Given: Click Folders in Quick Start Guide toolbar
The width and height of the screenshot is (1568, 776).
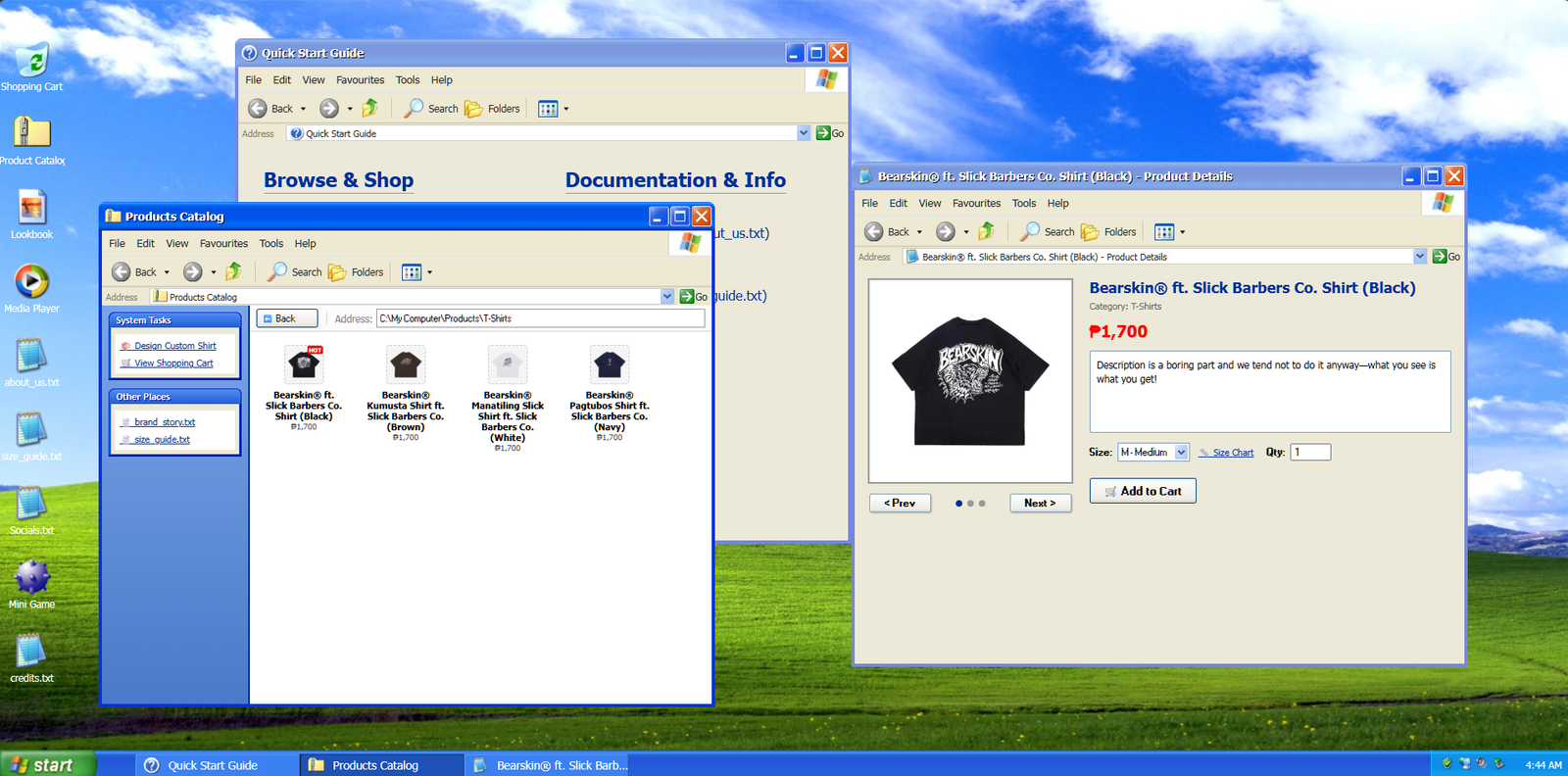Looking at the screenshot, I should tap(492, 108).
